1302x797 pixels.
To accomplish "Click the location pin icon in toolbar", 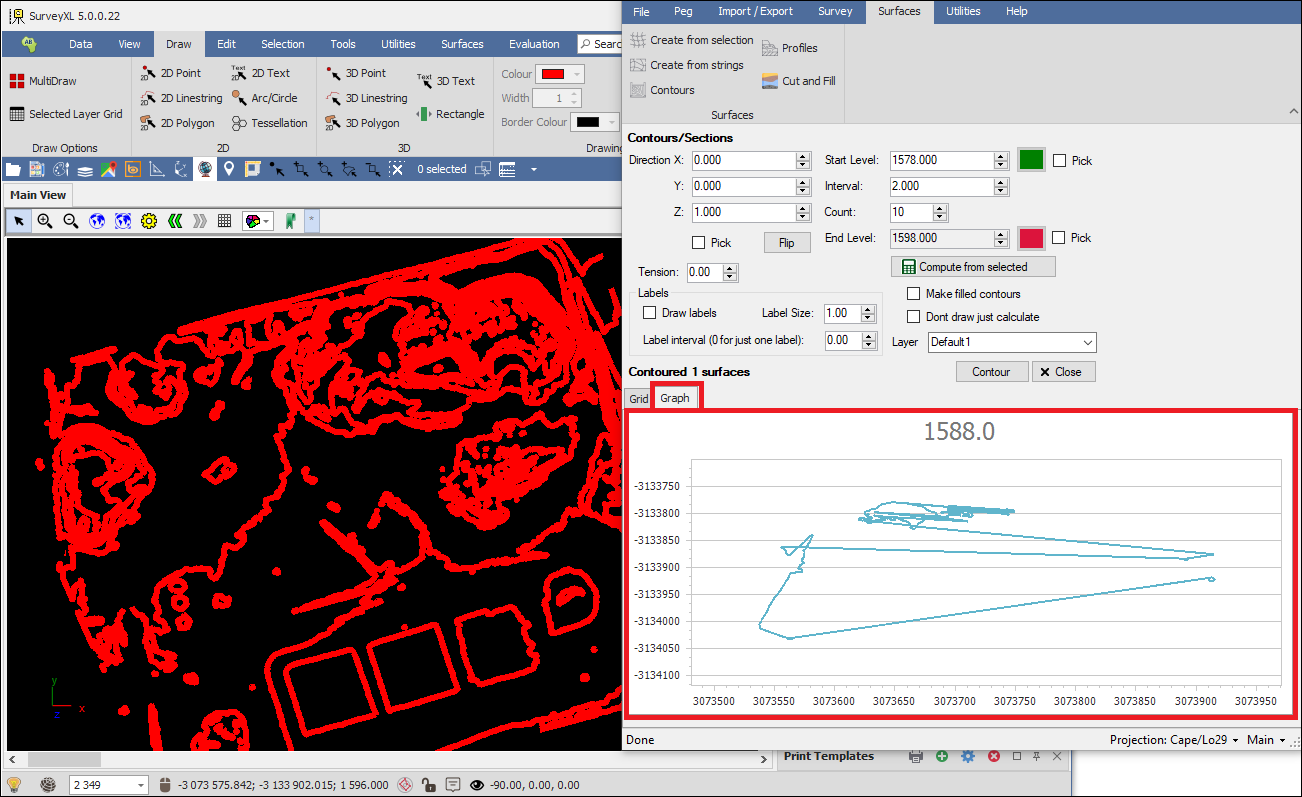I will click(x=229, y=169).
